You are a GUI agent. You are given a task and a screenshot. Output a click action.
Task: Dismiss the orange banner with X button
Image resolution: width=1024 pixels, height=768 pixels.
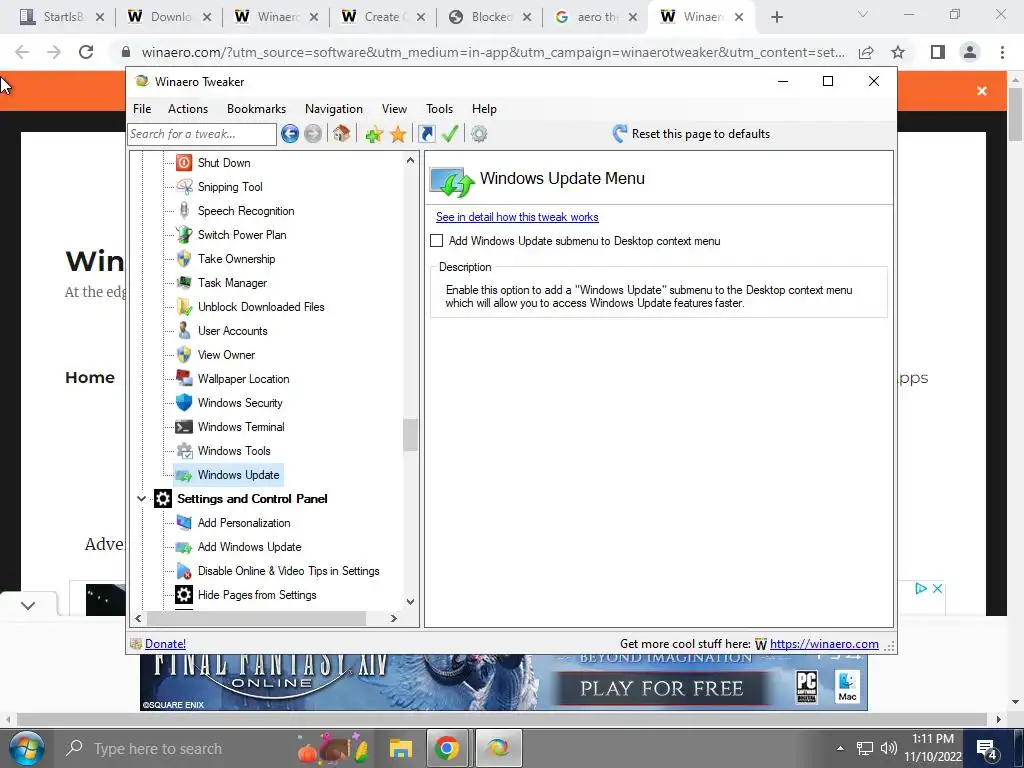click(982, 91)
